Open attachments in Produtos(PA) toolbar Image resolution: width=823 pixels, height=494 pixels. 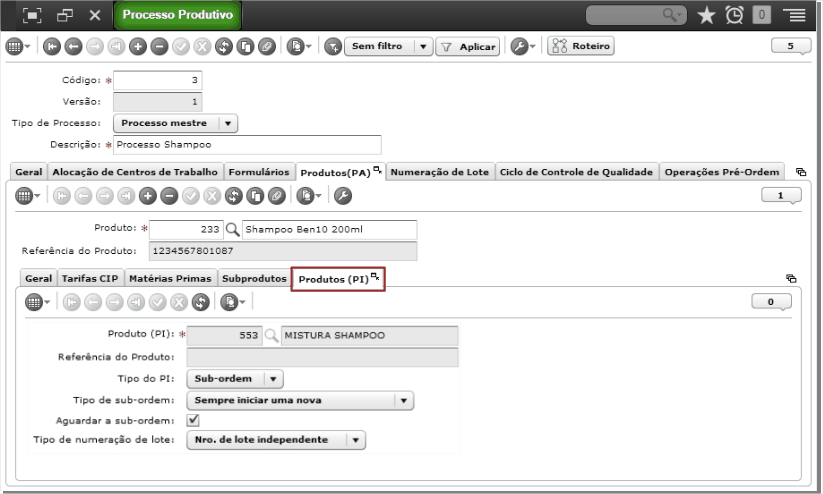[277, 196]
